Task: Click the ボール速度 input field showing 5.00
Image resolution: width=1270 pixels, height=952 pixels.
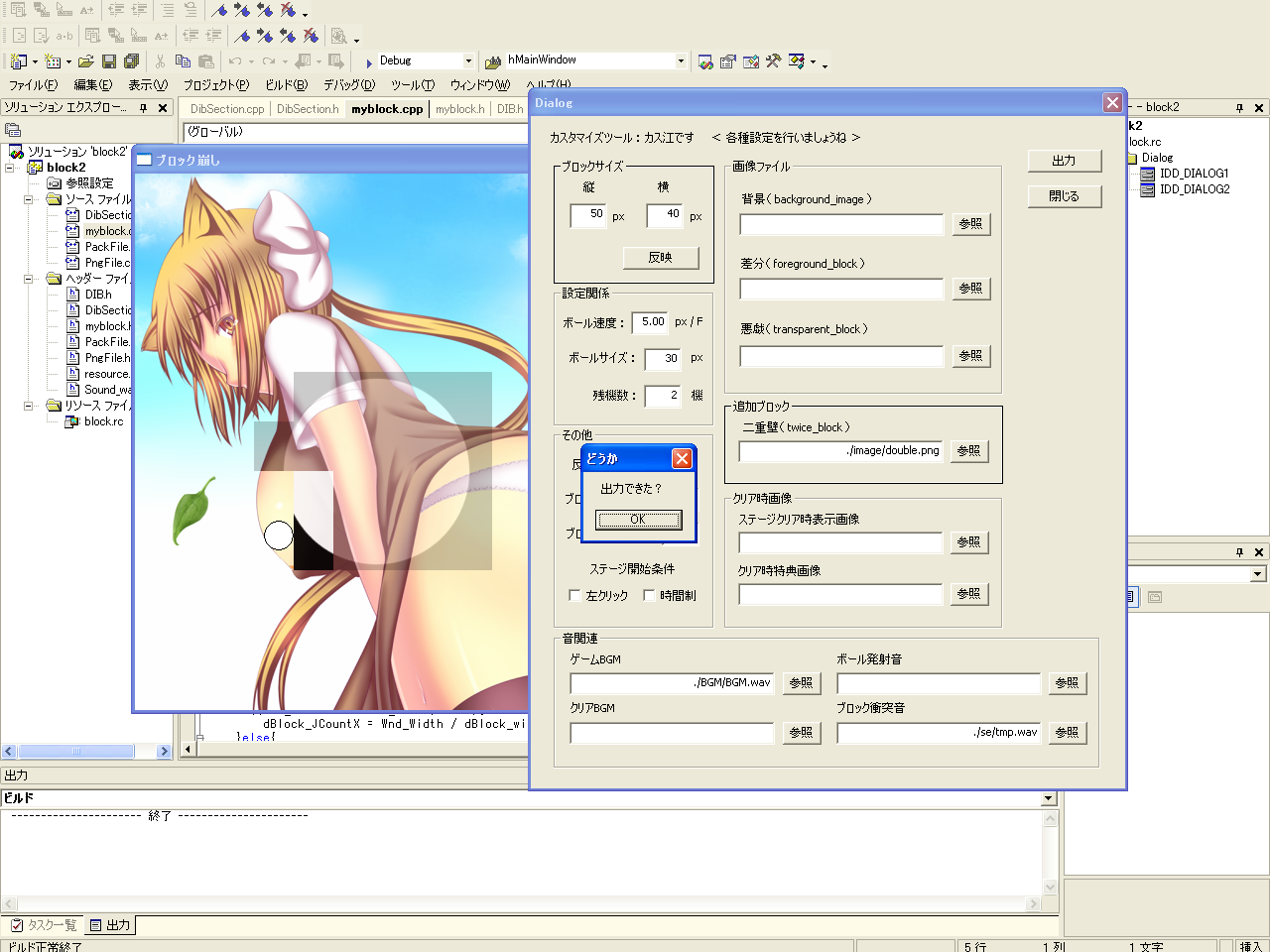Action: pos(652,322)
